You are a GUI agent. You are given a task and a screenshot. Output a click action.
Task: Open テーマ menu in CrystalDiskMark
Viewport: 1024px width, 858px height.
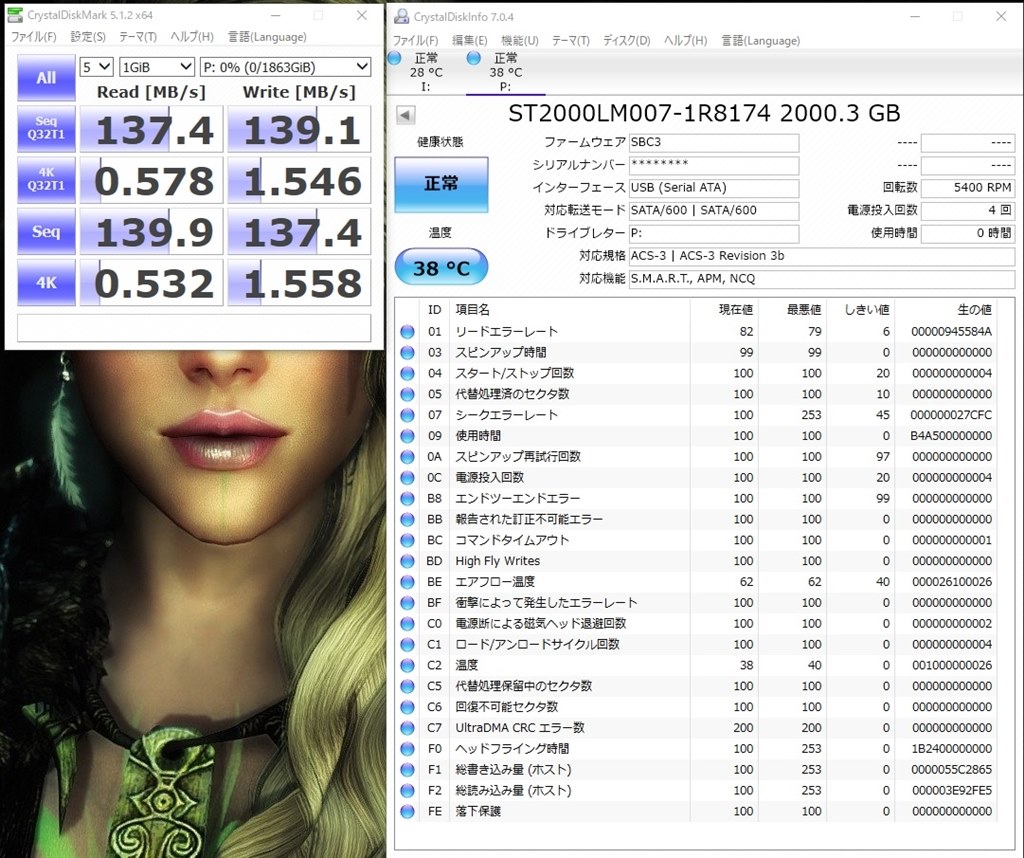pos(138,37)
